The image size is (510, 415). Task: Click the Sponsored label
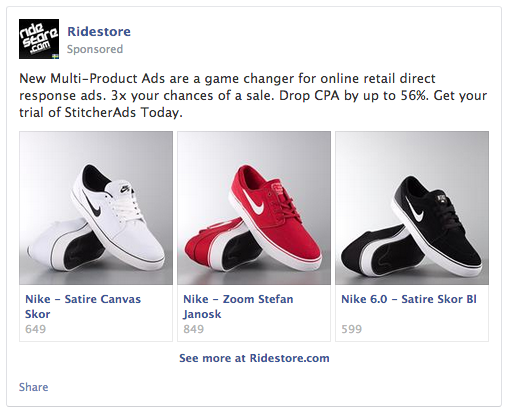click(95, 49)
